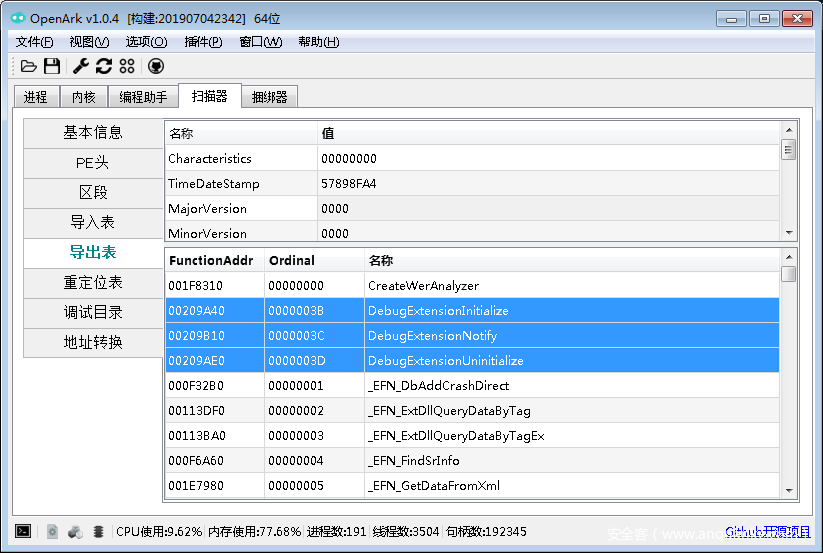The image size is (823, 553).
Task: Select the 导入表 sidebar section
Action: click(x=93, y=222)
